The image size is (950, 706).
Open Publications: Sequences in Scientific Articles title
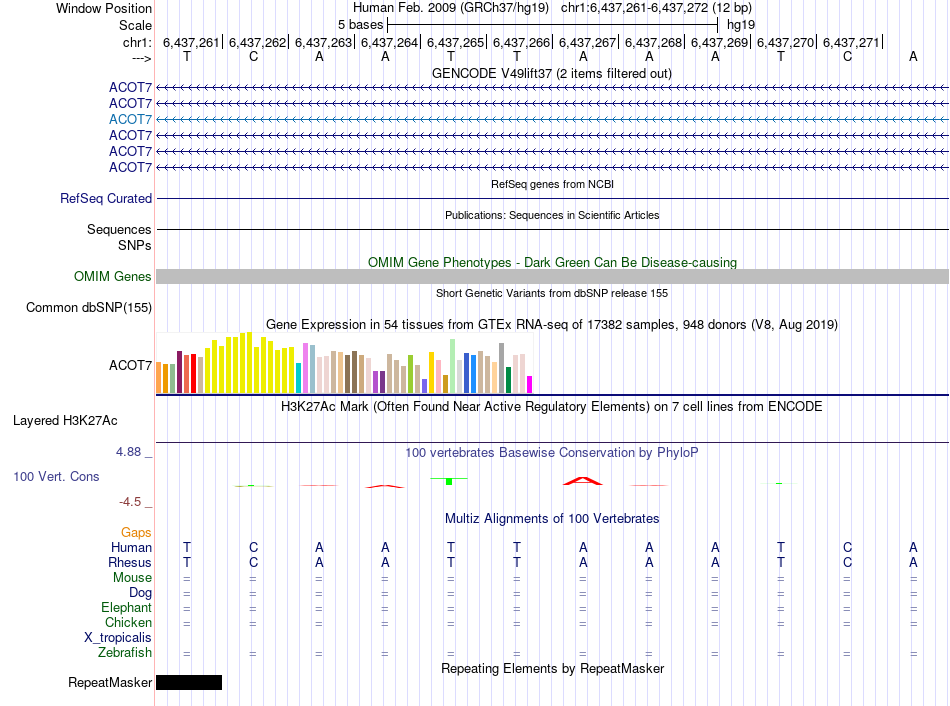click(552, 215)
